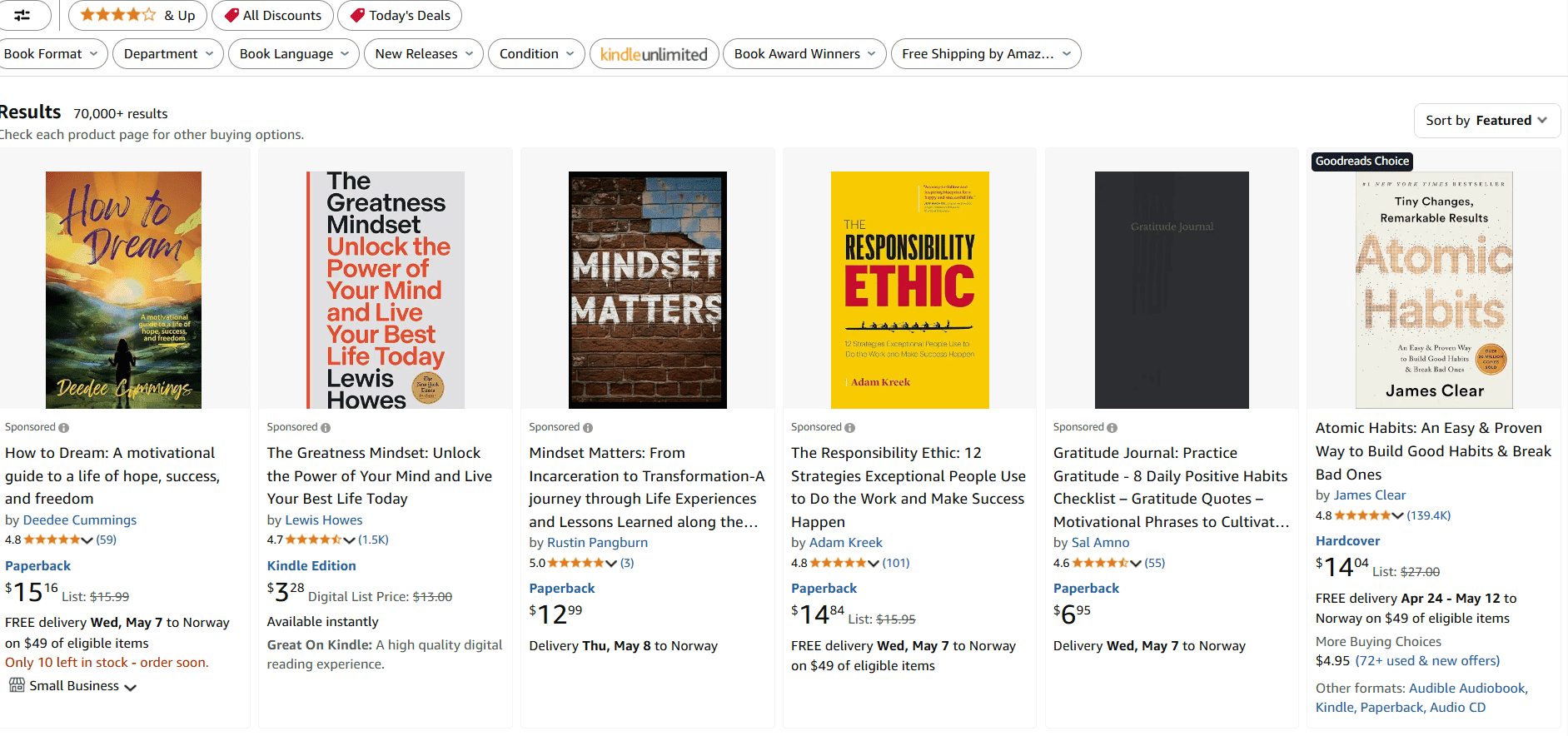Visit author Sal Amno page
This screenshot has height=736, width=1568.
1101,542
